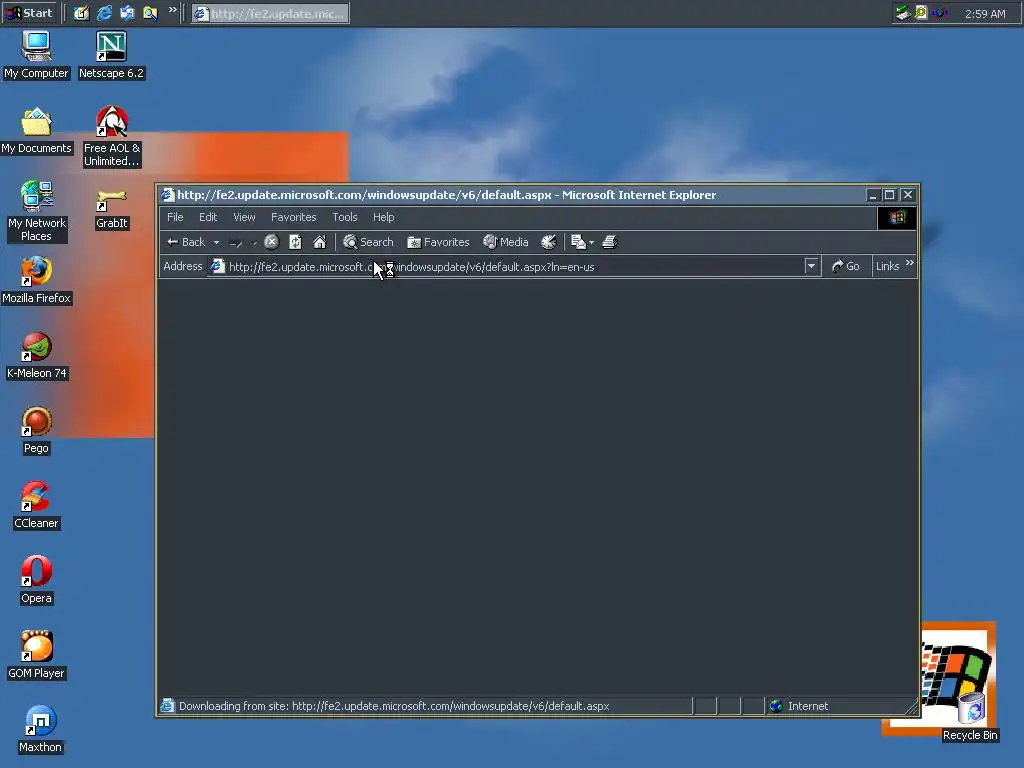Click the Forward arrow button

click(236, 243)
